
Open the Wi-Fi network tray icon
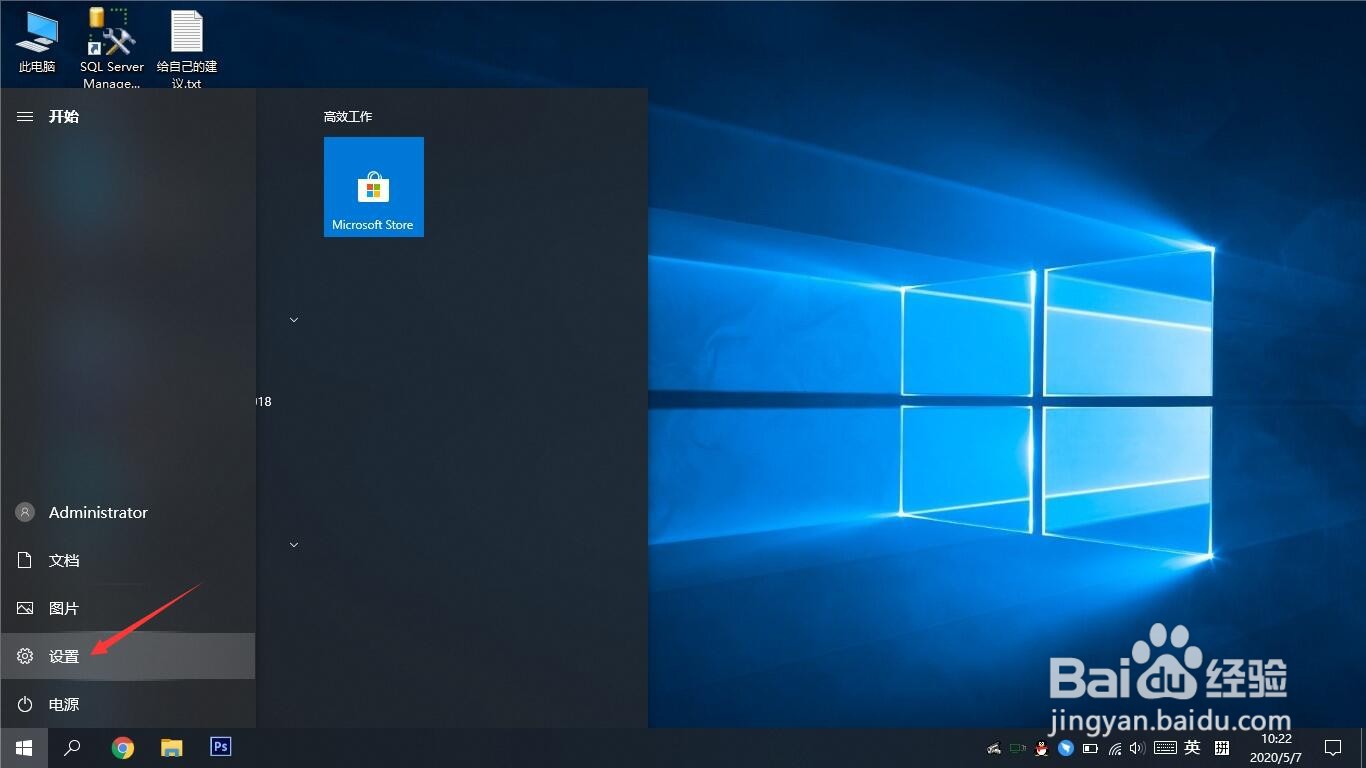click(x=1115, y=748)
